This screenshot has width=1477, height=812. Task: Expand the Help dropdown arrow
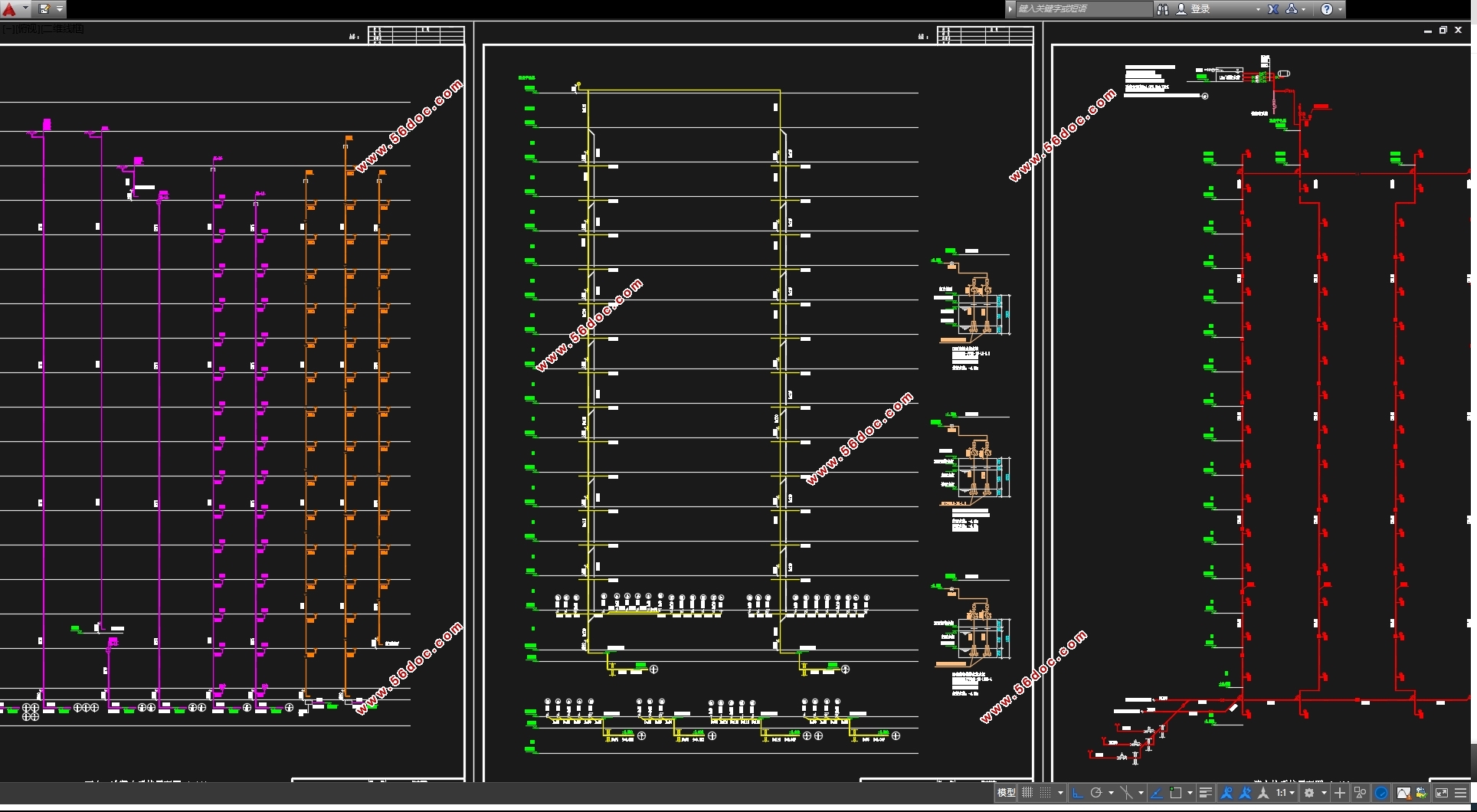click(x=1340, y=9)
